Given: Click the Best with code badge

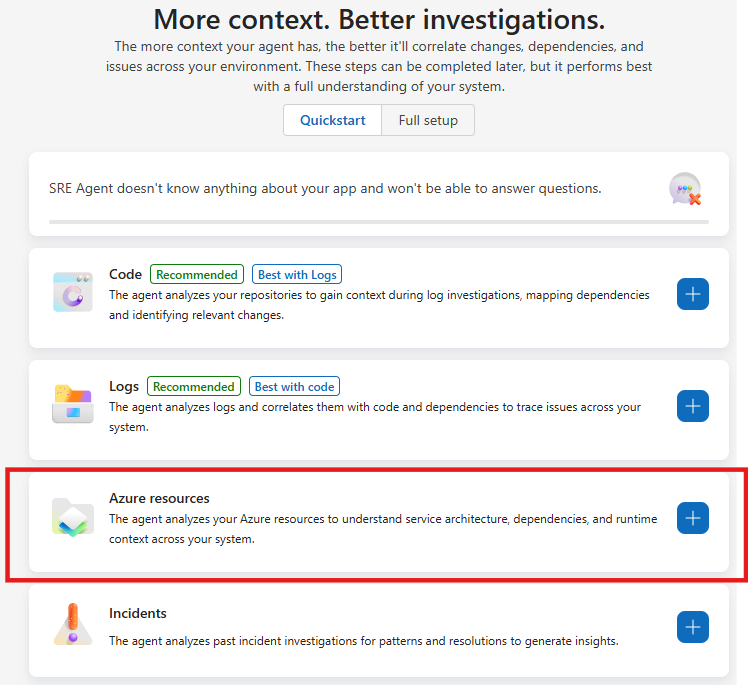Looking at the screenshot, I should [294, 386].
